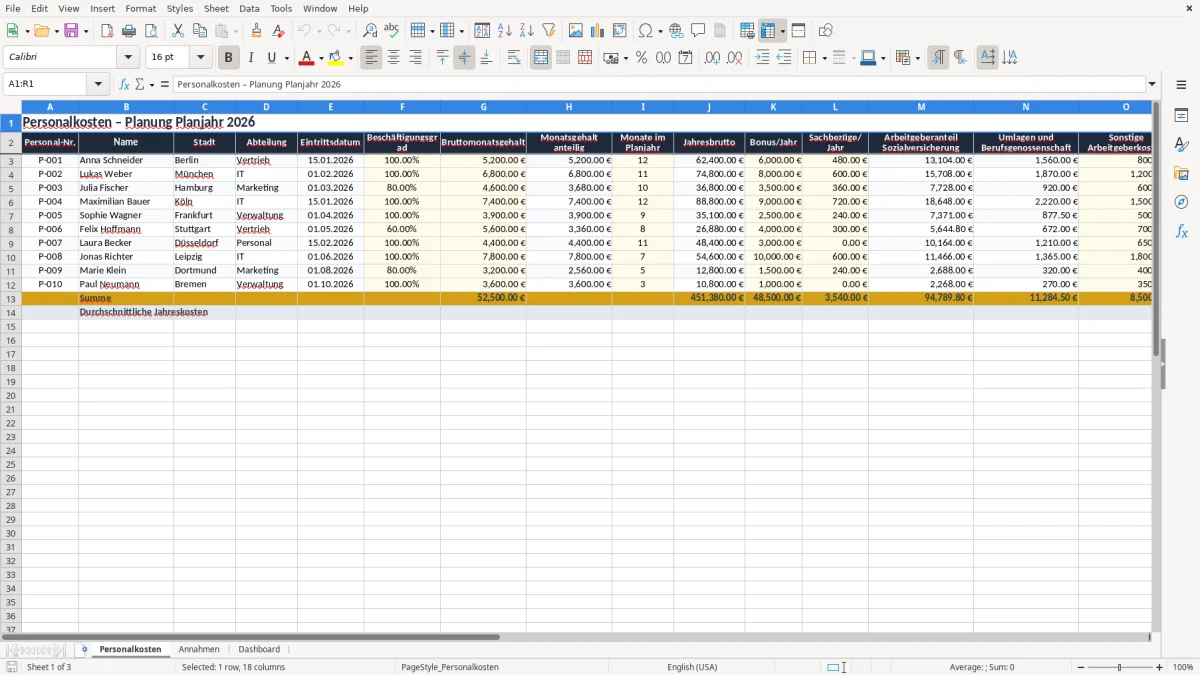
Task: Format as percent
Action: click(x=642, y=58)
